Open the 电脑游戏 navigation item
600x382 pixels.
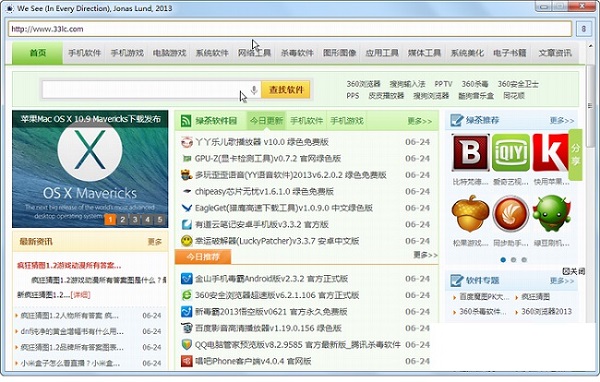tap(170, 53)
